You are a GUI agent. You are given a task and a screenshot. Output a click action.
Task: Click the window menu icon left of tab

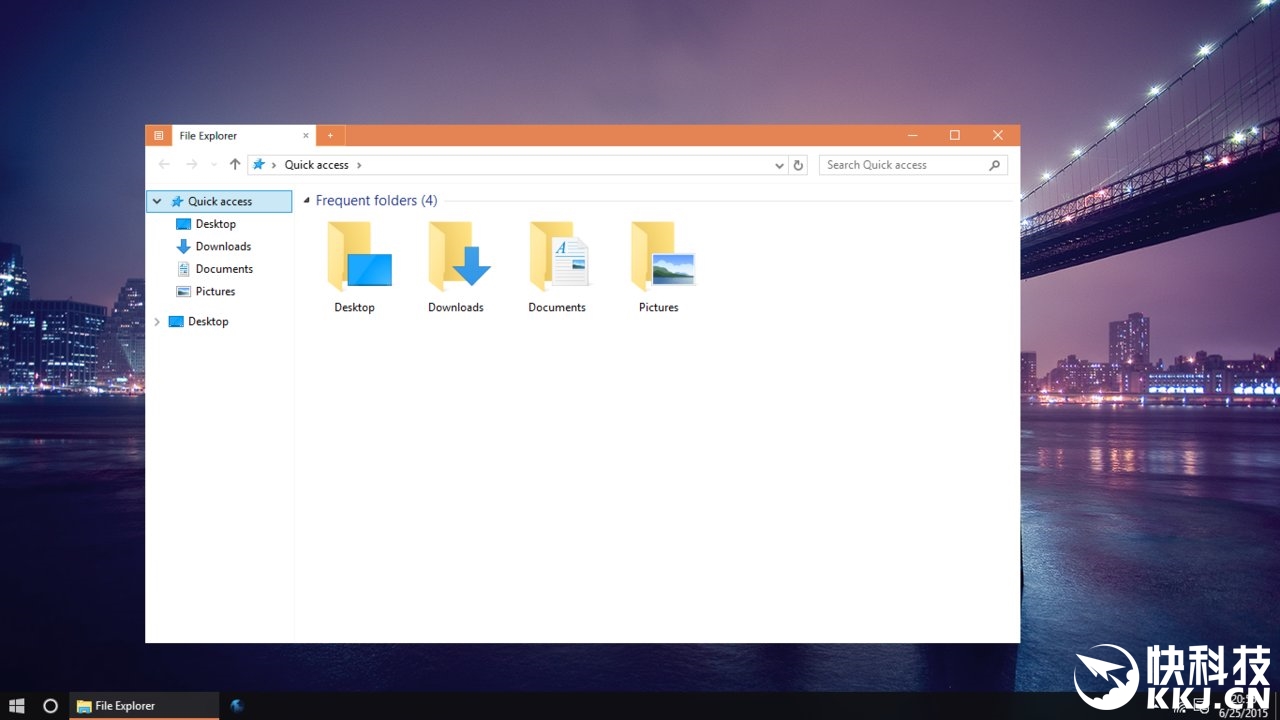[158, 136]
